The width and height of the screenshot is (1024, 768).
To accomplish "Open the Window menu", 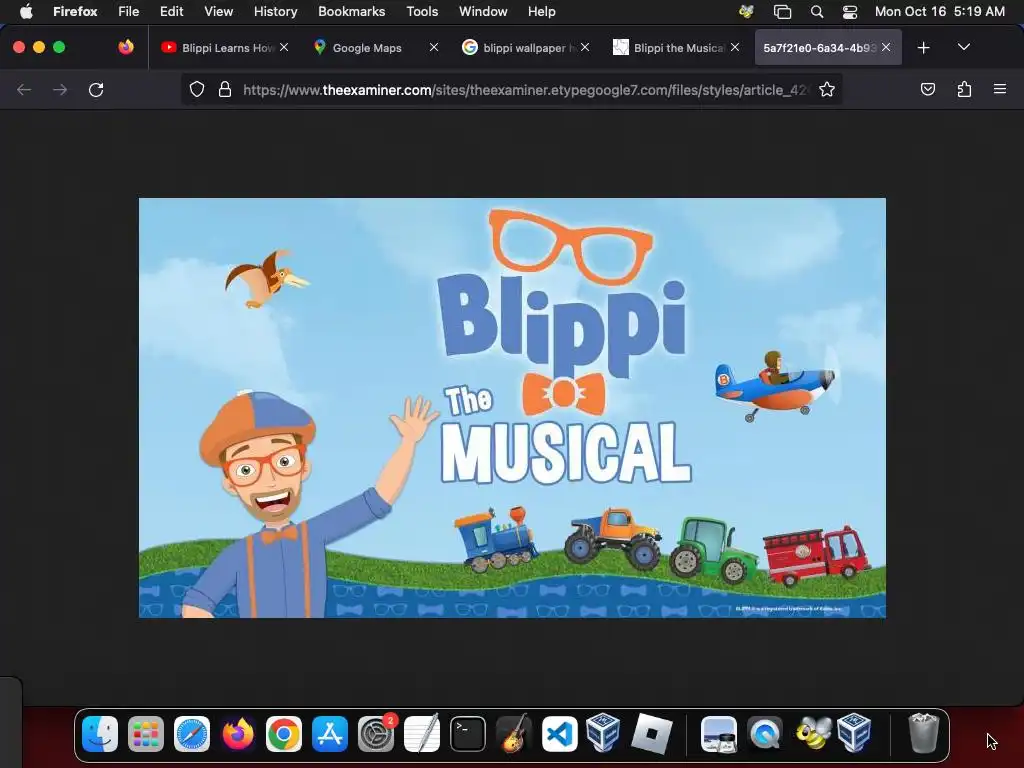I will (x=483, y=11).
